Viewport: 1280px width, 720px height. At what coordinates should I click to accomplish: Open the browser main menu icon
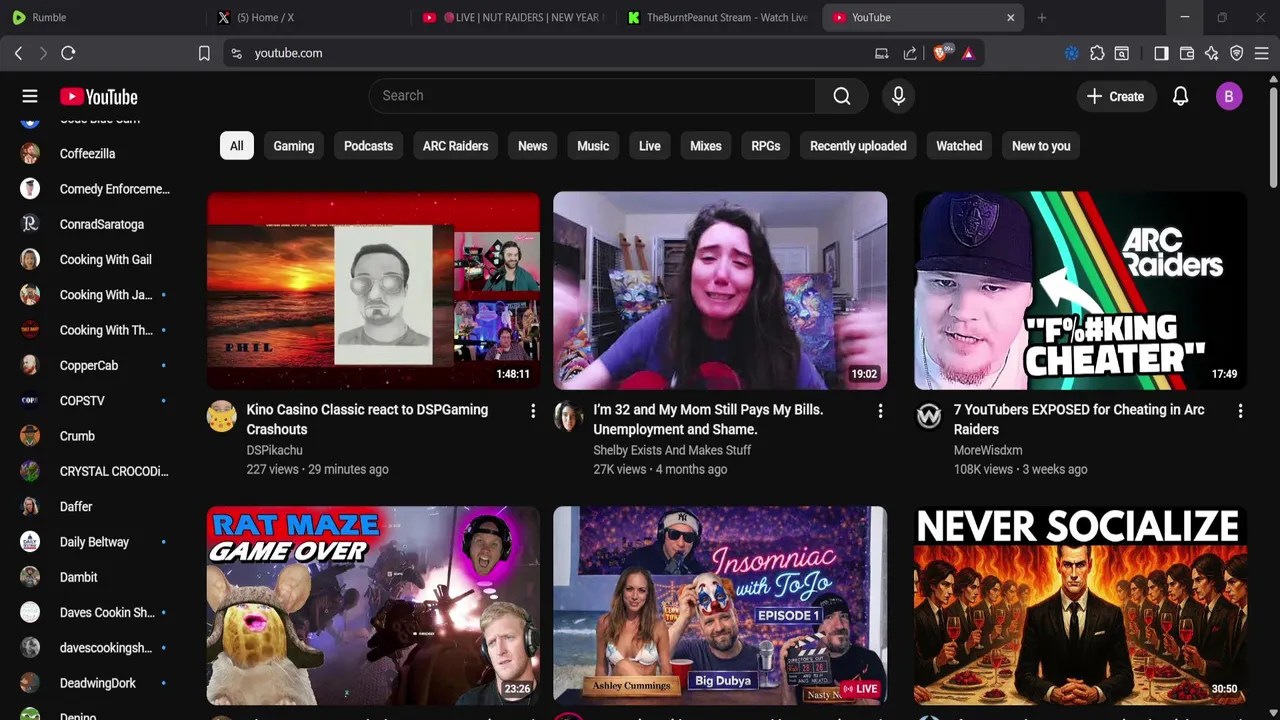[1262, 53]
